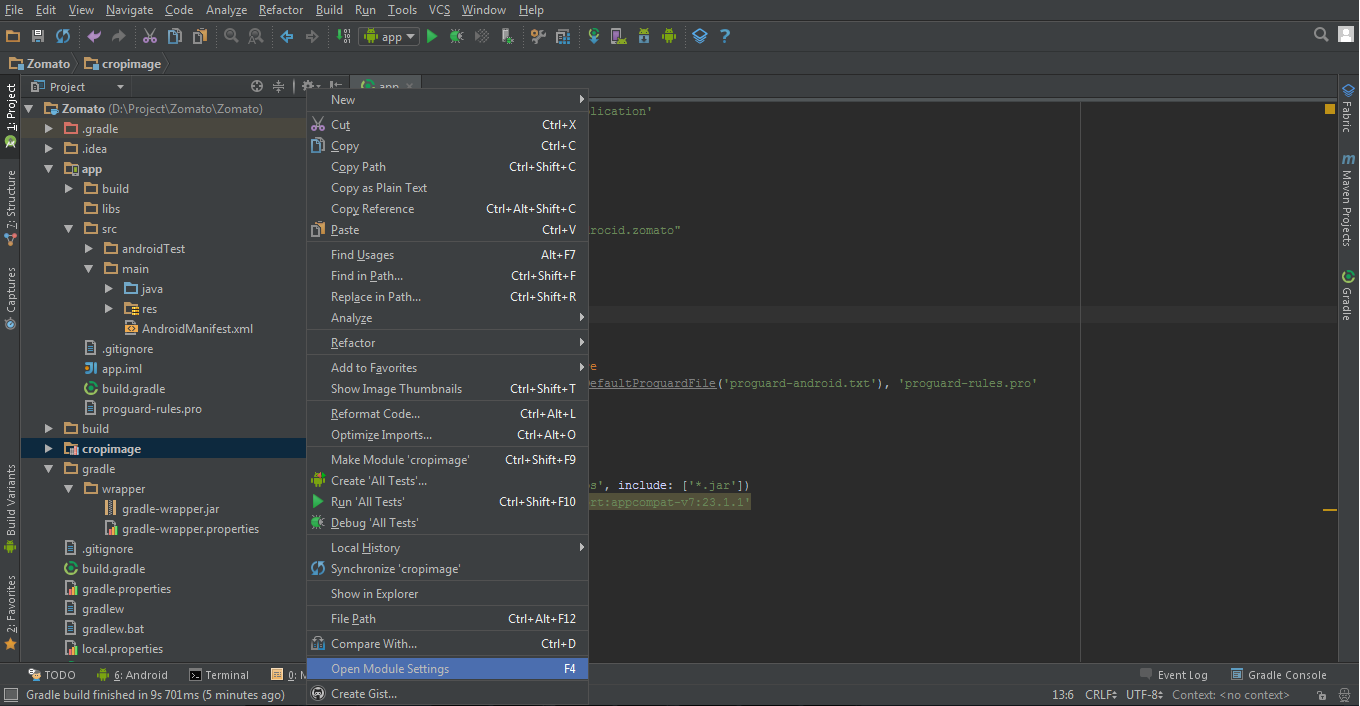The image size is (1360, 706).
Task: Select proguard-rules.pro in the project tree
Action: pos(142,409)
